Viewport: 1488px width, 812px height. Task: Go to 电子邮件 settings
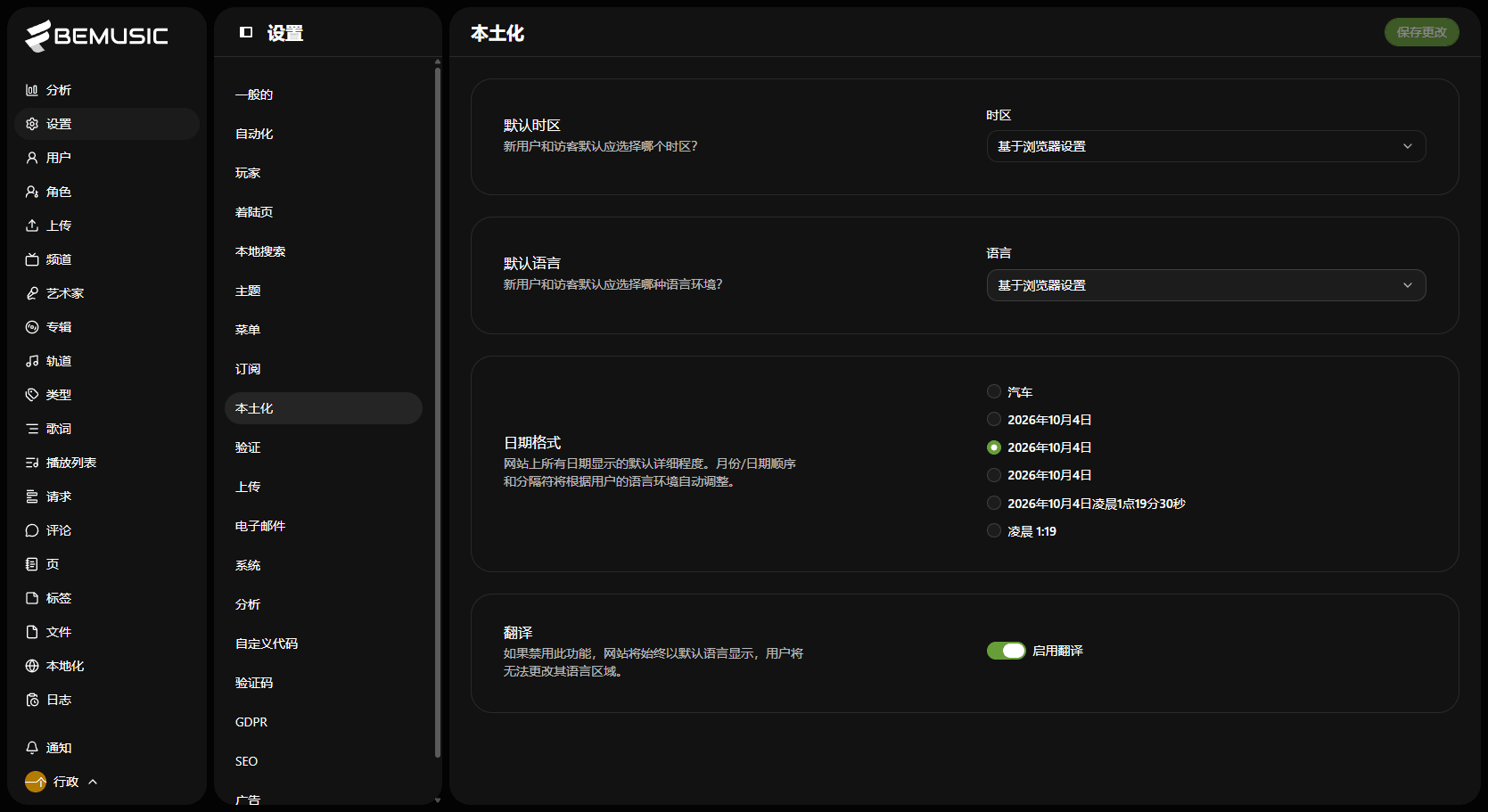pos(323,526)
